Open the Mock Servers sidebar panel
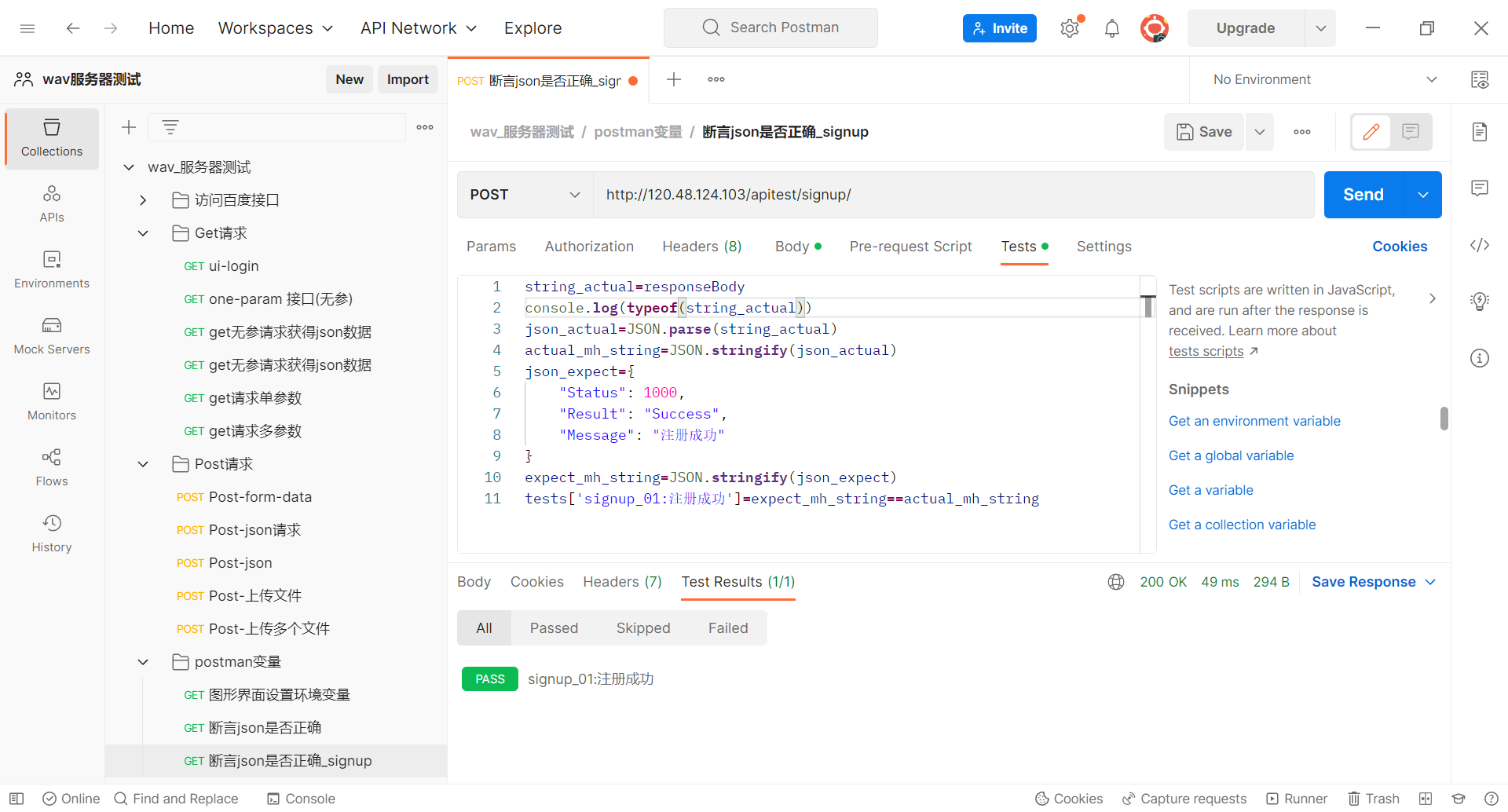The height and width of the screenshot is (812, 1508). click(x=52, y=336)
